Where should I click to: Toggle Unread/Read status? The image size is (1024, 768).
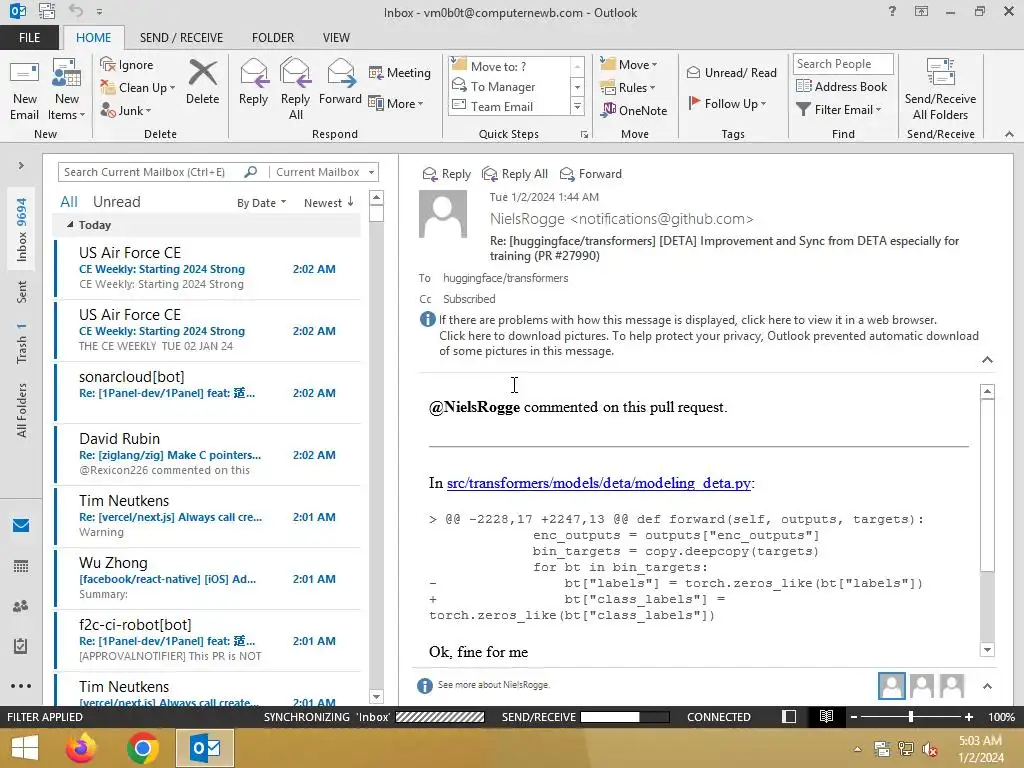731,72
